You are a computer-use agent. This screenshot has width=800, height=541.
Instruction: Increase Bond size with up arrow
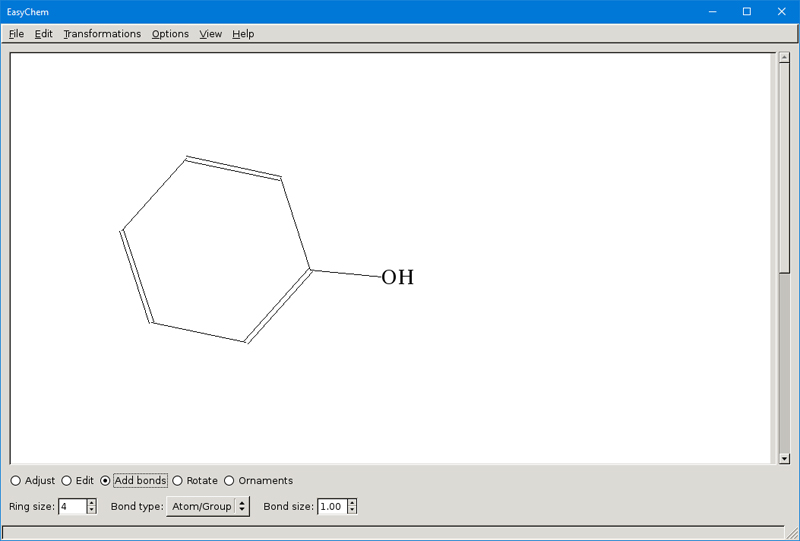click(352, 503)
